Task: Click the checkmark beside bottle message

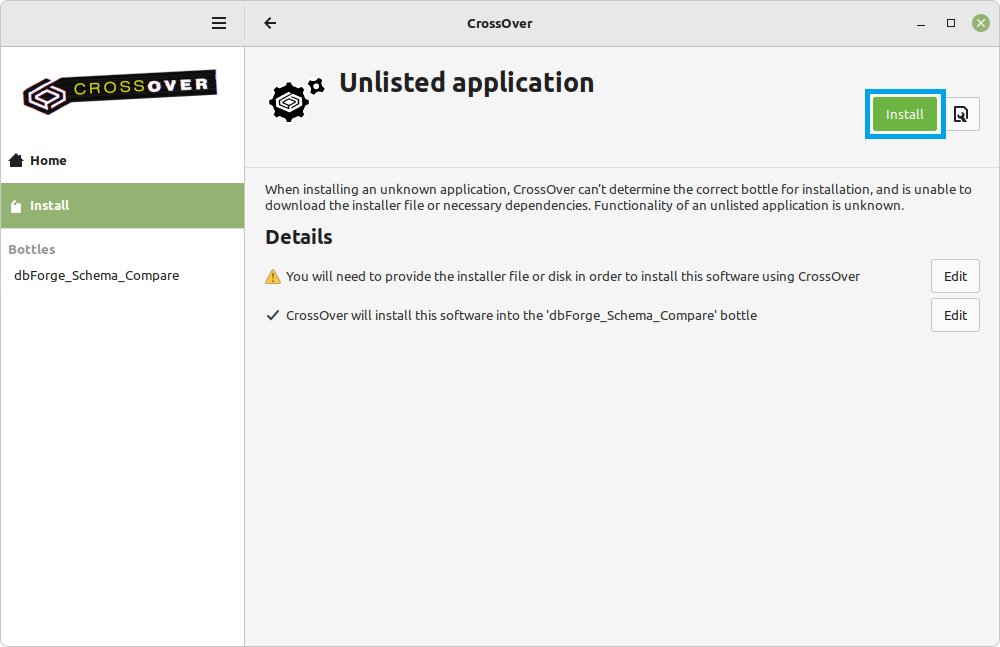Action: point(273,315)
